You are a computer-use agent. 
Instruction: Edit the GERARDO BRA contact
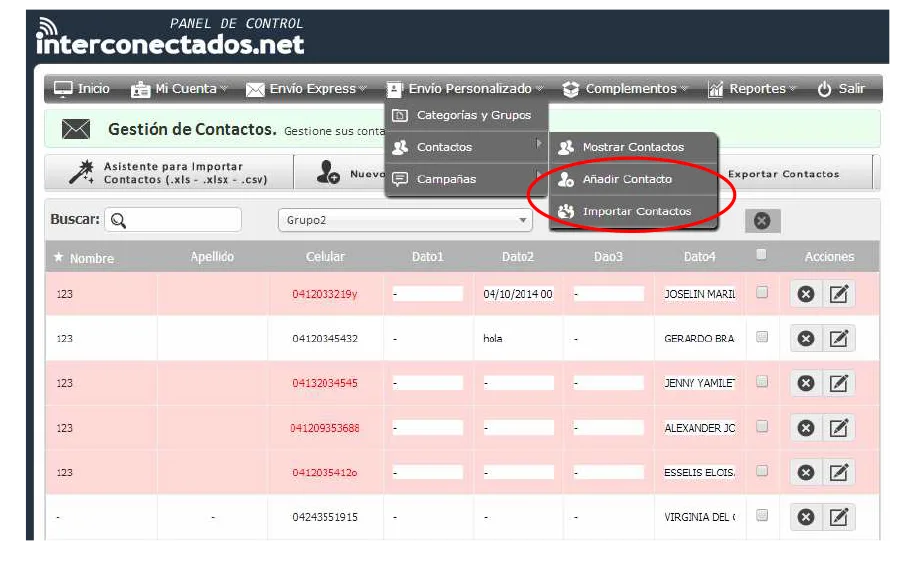pos(839,339)
